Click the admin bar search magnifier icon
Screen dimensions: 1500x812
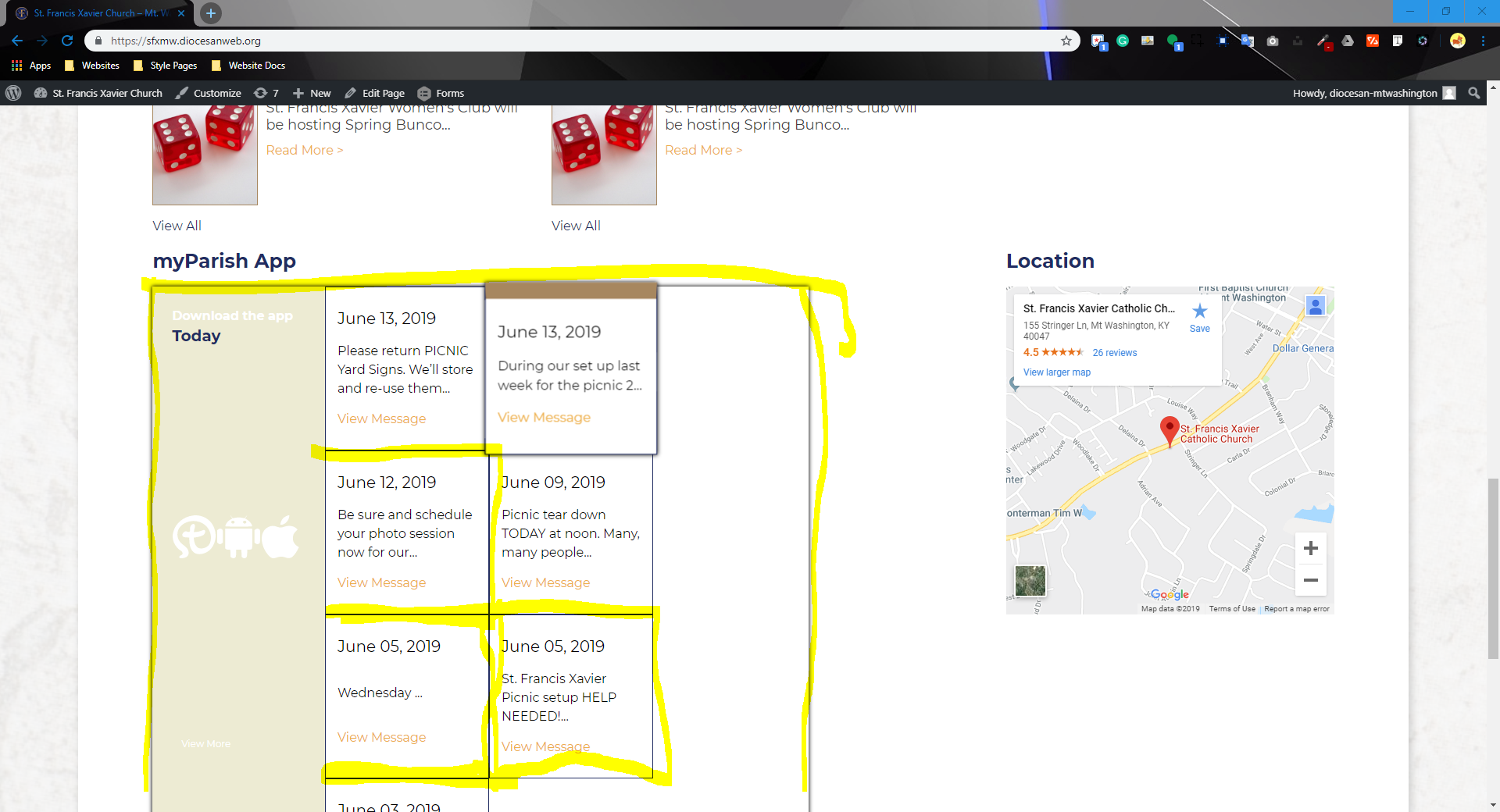[x=1473, y=93]
